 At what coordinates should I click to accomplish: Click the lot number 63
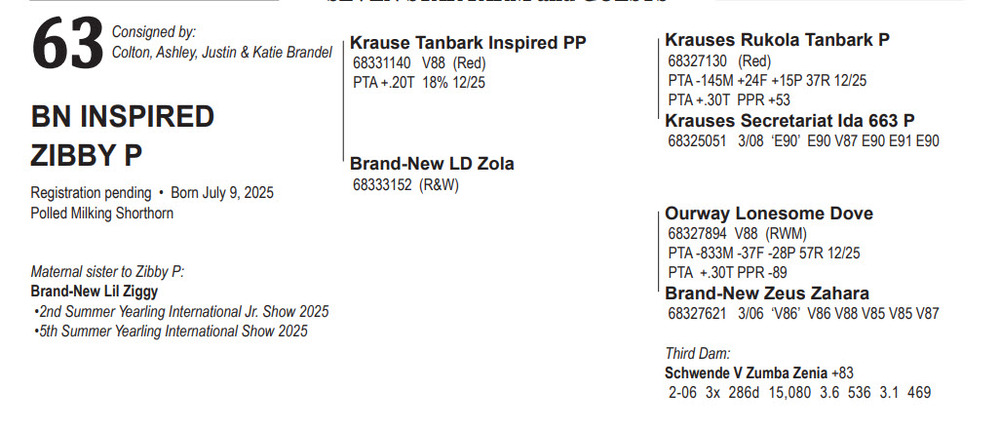[68, 45]
